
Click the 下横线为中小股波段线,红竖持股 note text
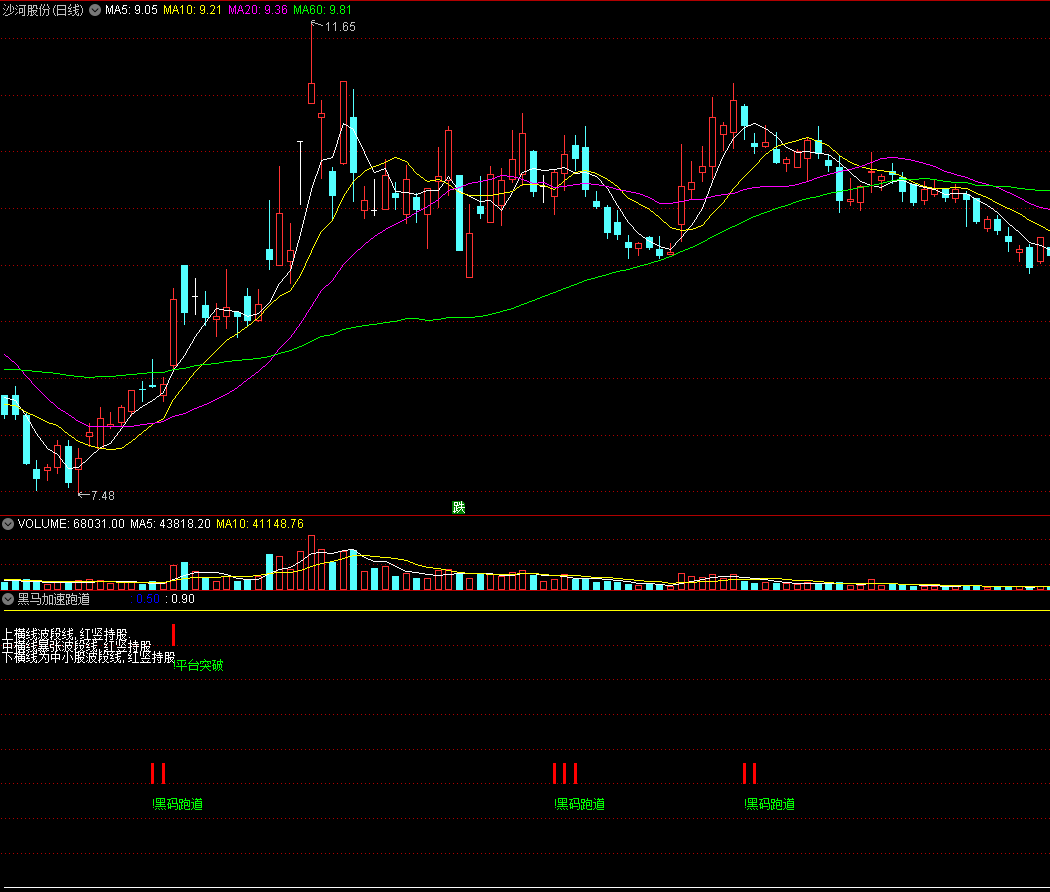(88, 657)
